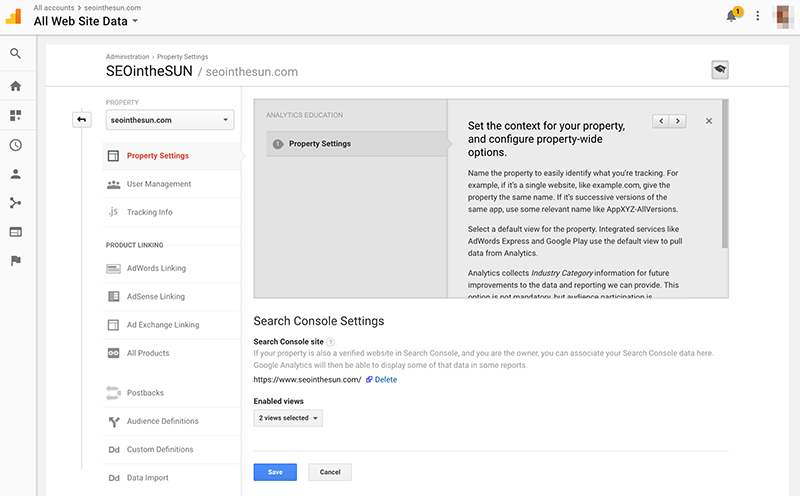Open Data Import
800x496 pixels.
171,478
